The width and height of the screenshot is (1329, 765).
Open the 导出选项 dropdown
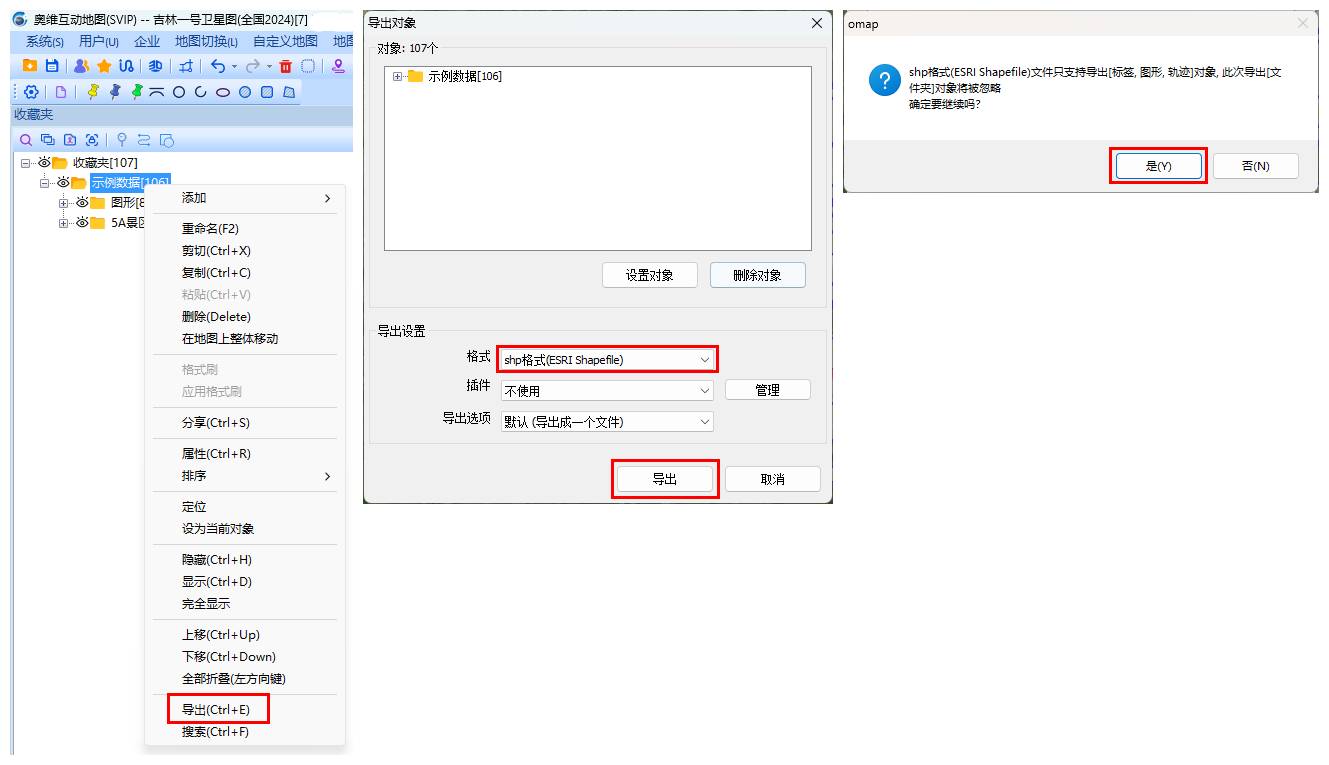(608, 421)
